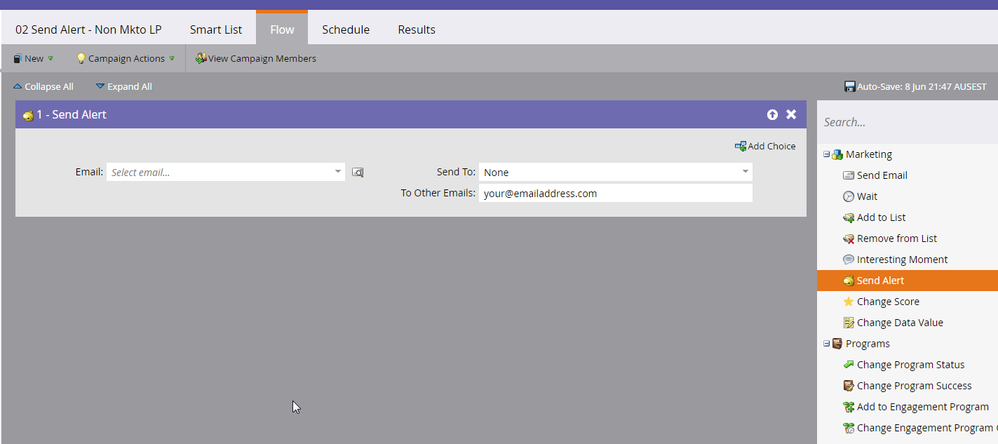998x444 pixels.
Task: Open the Send To dropdown arrow
Action: tap(745, 172)
